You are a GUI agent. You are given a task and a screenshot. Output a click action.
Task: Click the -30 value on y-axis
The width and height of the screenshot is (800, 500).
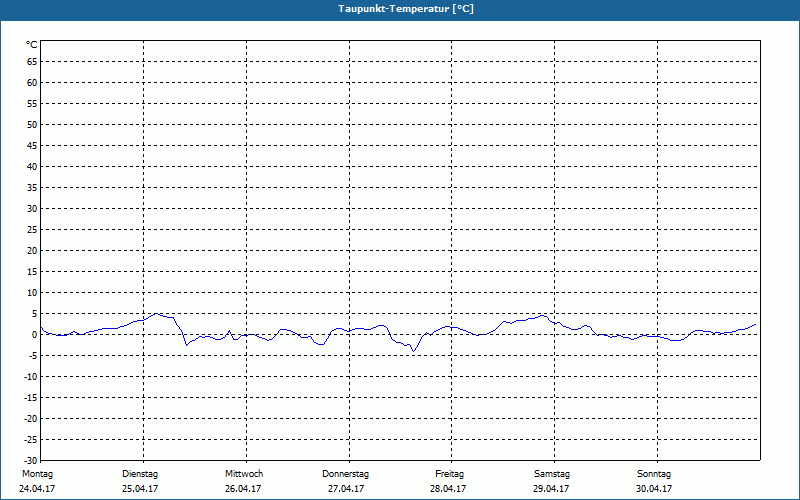click(31, 461)
